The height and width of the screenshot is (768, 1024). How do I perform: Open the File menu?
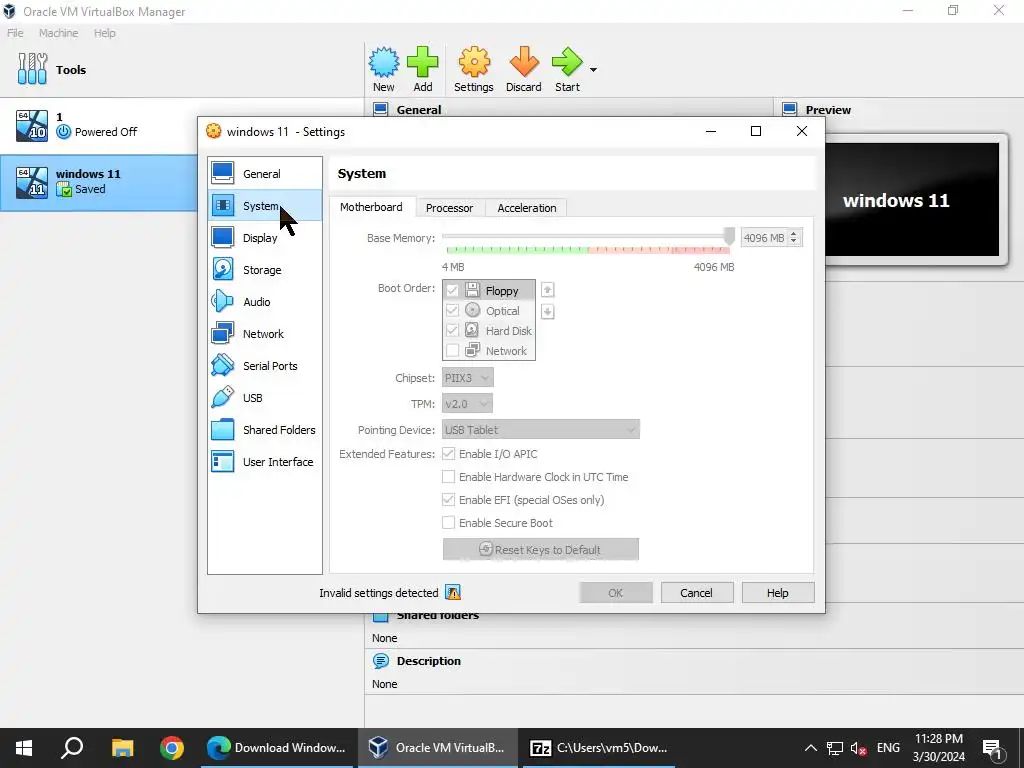pyautogui.click(x=15, y=33)
